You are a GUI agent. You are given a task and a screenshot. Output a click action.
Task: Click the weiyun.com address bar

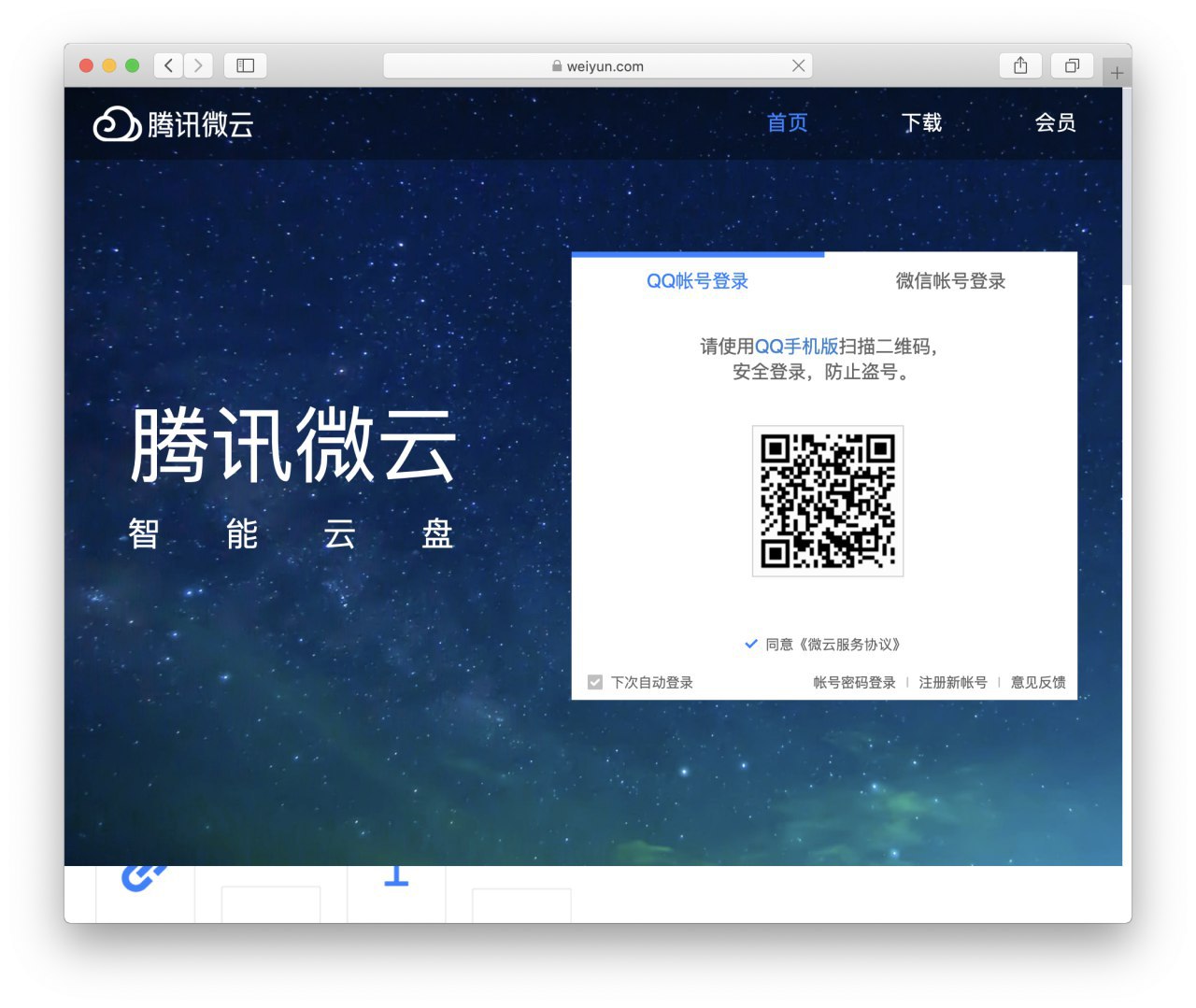[x=598, y=65]
